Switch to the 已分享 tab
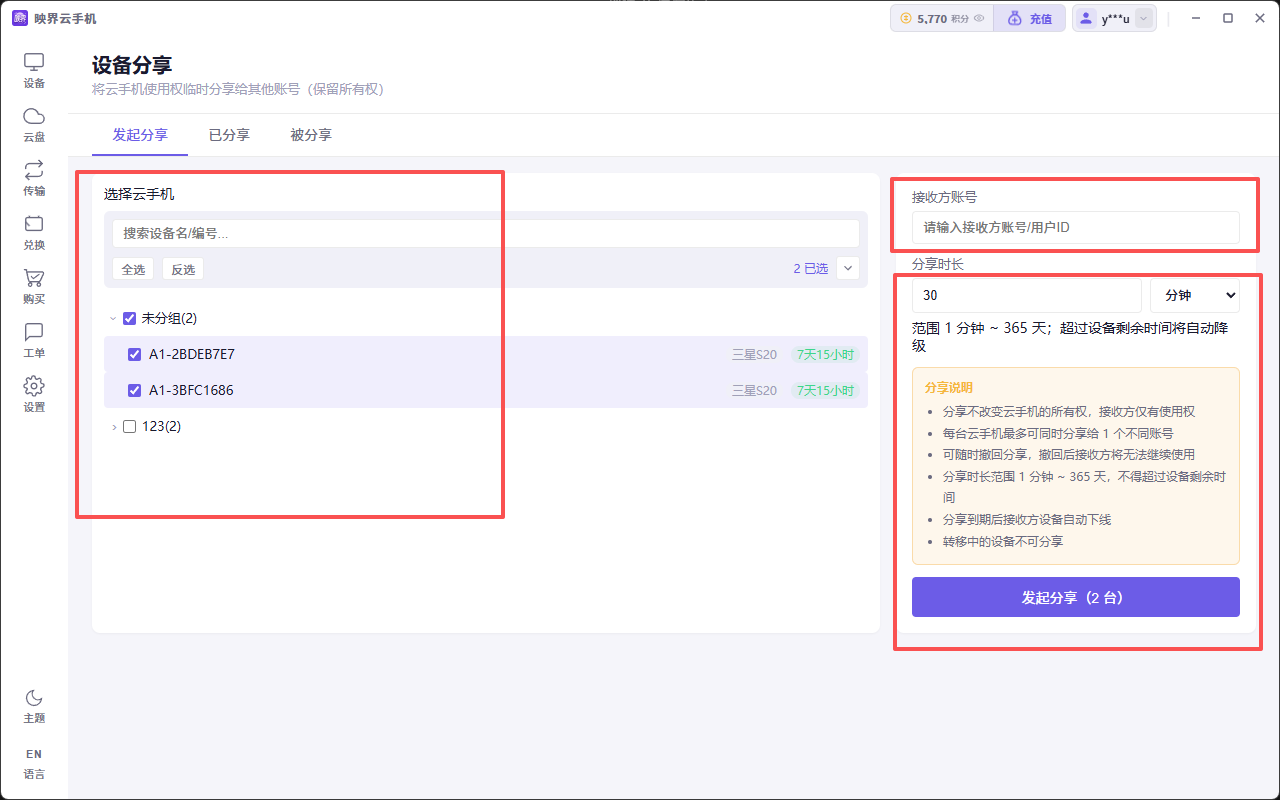This screenshot has width=1280, height=800. pos(229,135)
